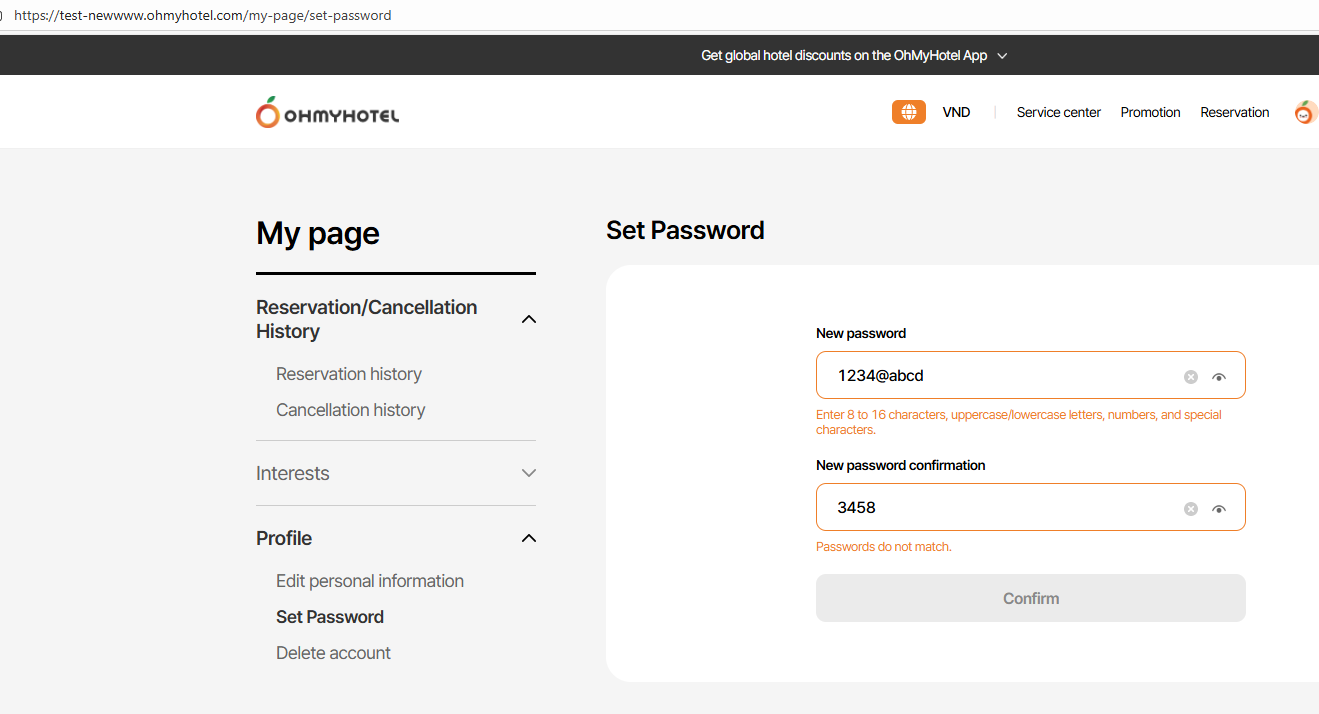Open the VND currency selector
Screen dimensions: 1319x714
956,112
